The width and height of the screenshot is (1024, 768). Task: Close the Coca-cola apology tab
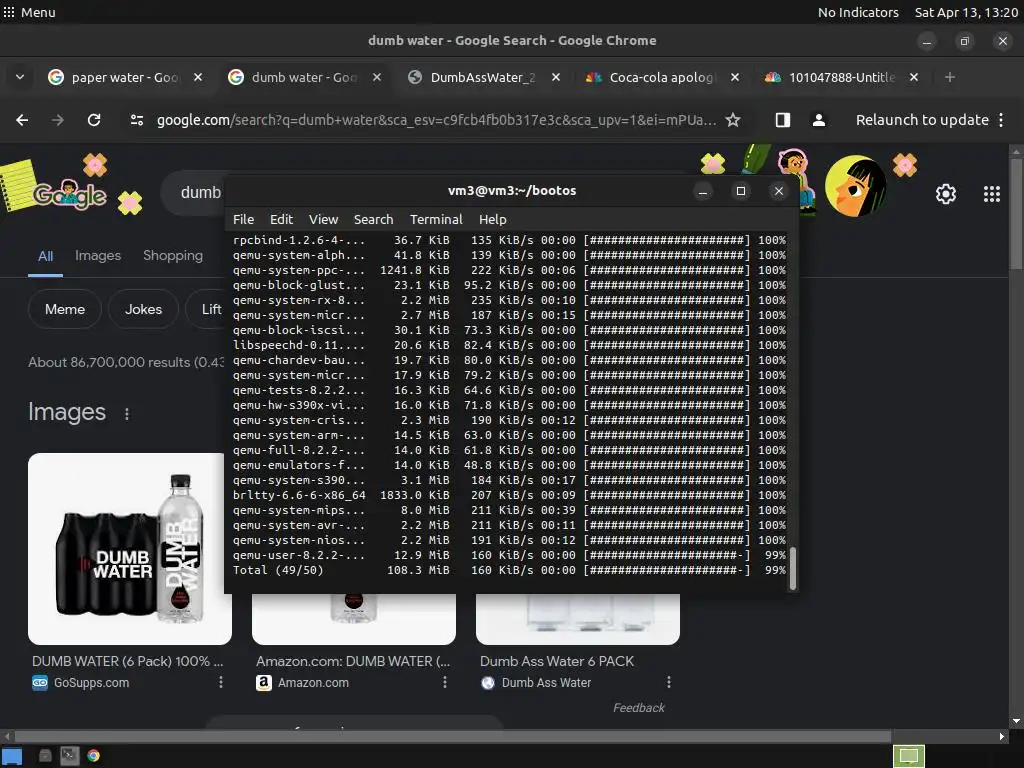[735, 77]
